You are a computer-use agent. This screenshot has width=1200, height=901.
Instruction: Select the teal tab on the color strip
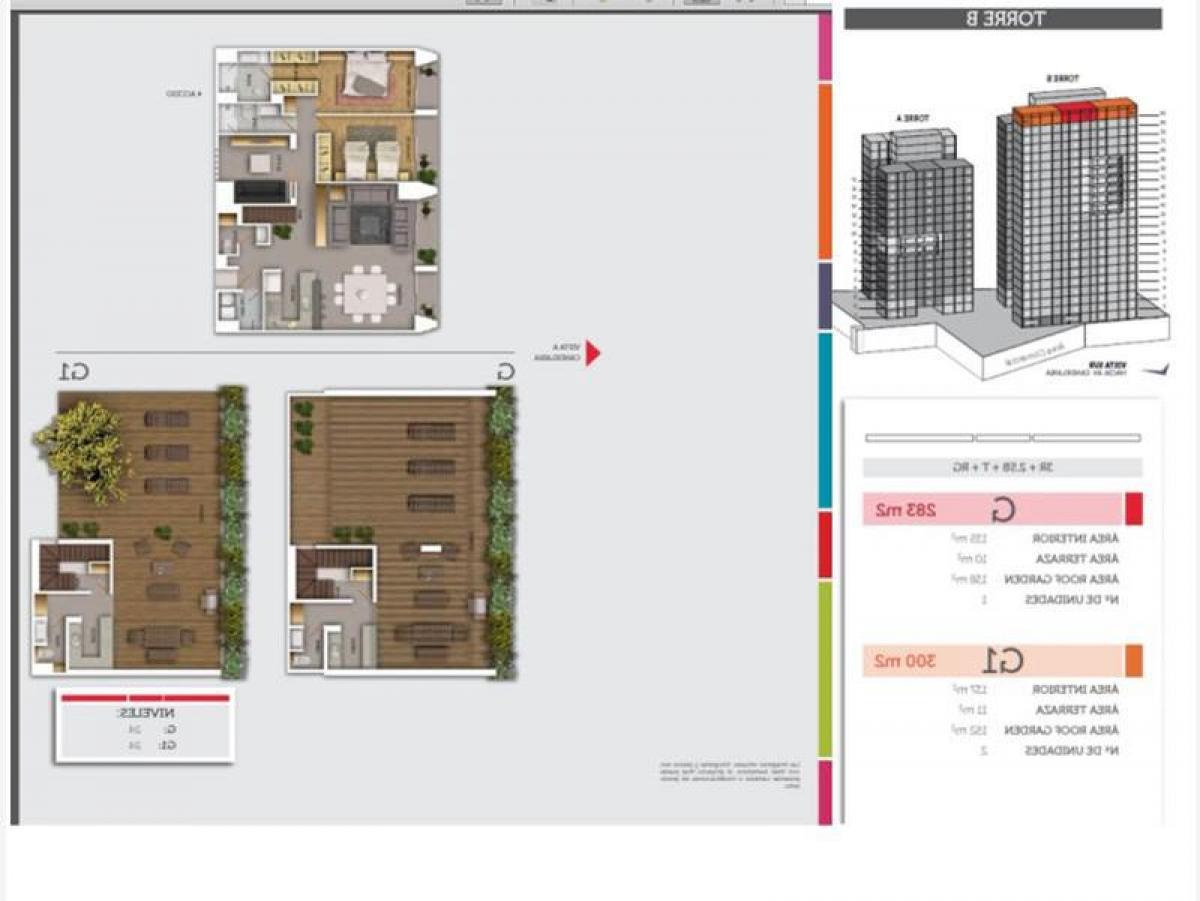pos(825,420)
